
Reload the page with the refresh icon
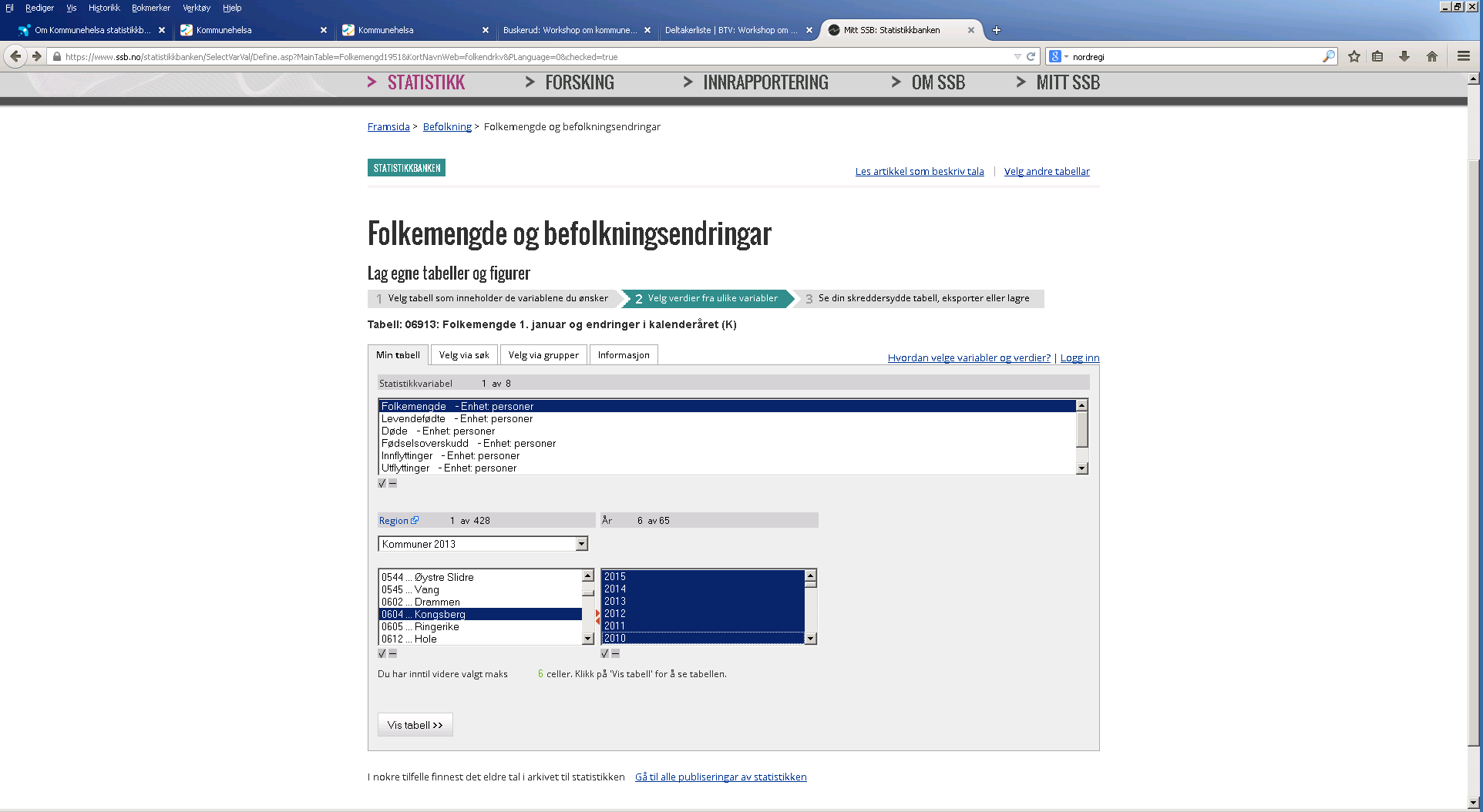click(1031, 56)
